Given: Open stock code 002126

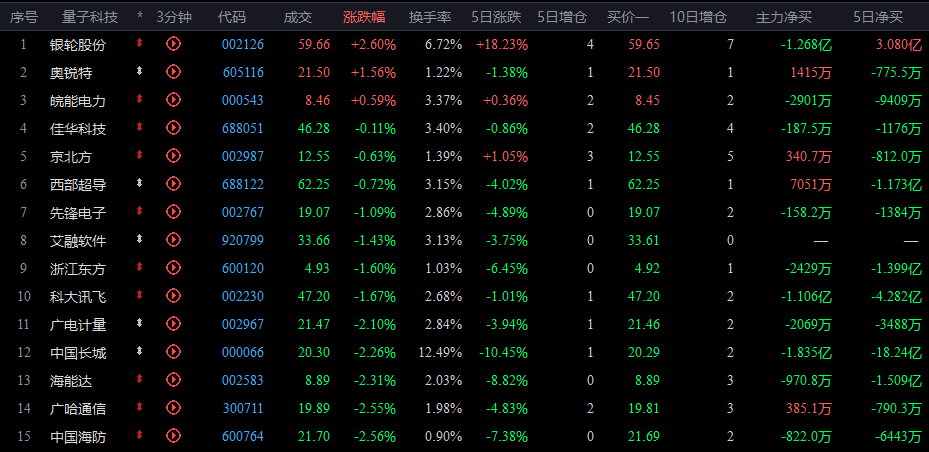Looking at the screenshot, I should (x=243, y=44).
